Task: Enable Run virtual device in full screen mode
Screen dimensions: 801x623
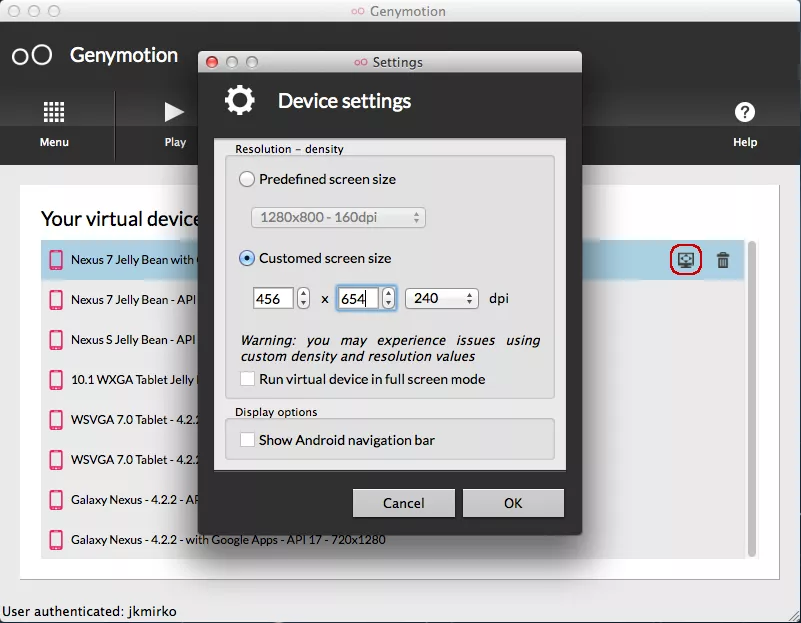Action: coord(248,379)
